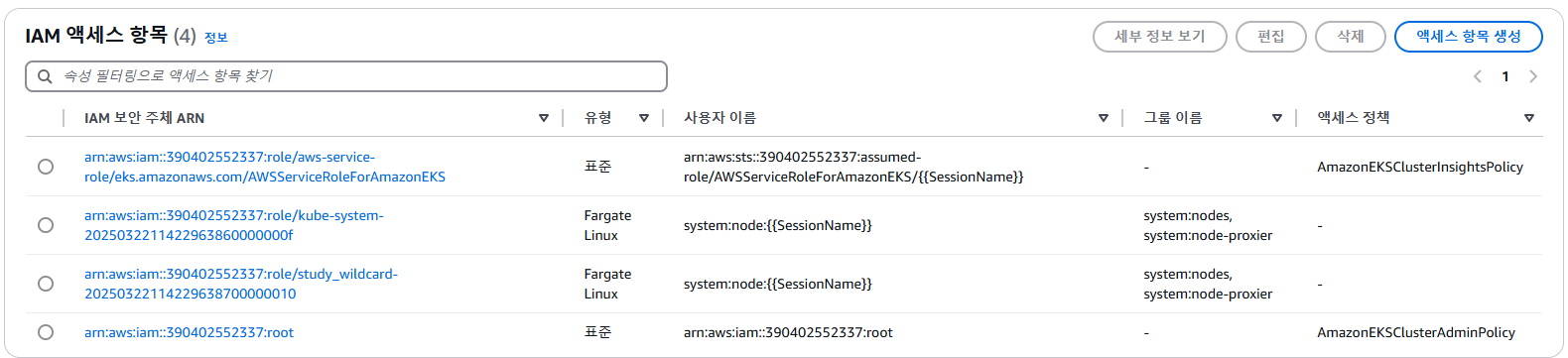Image resolution: width=1568 pixels, height=358 pixels.
Task: Open the 정보 link next to title
Action: point(216,38)
